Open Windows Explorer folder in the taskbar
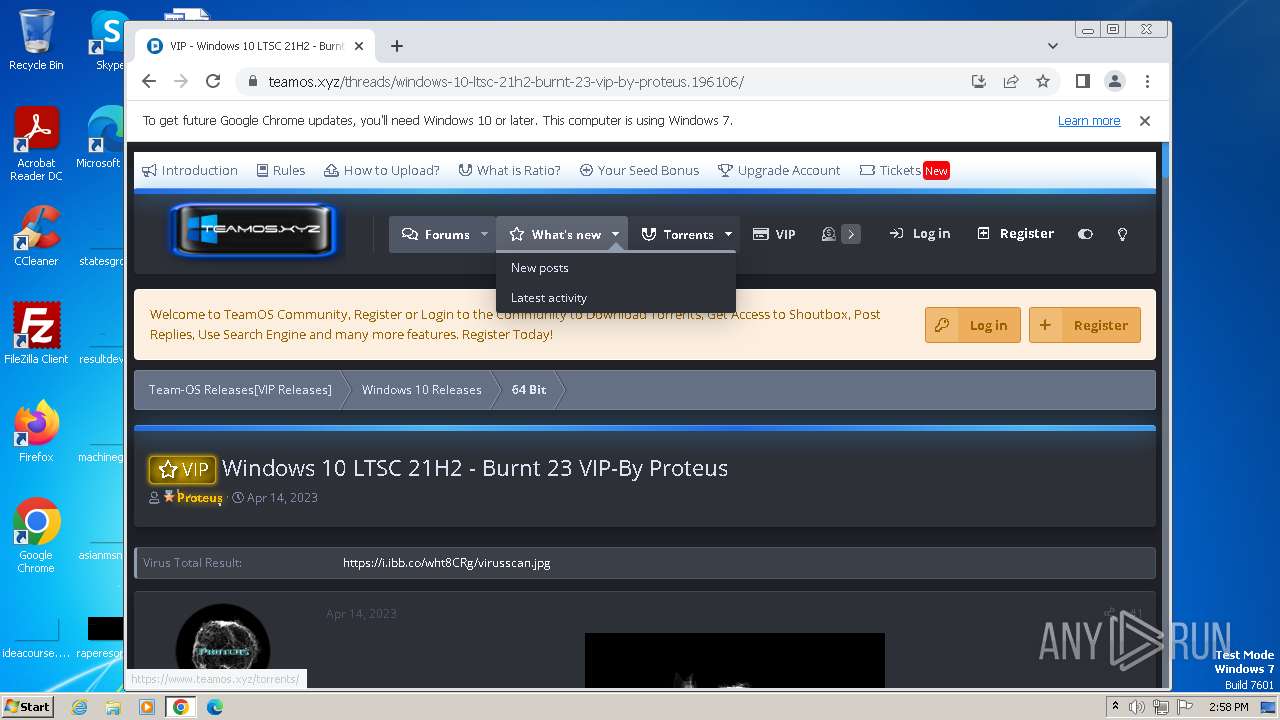Viewport: 1280px width, 720px height. [x=113, y=707]
